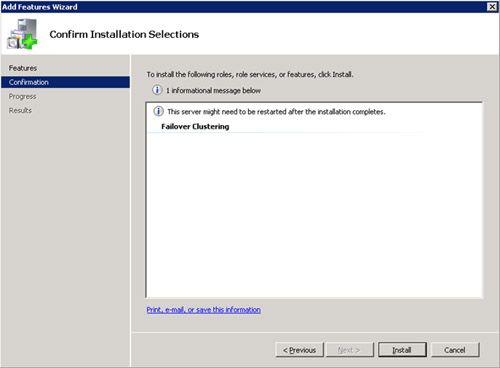Go back with the Previous button

(299, 350)
